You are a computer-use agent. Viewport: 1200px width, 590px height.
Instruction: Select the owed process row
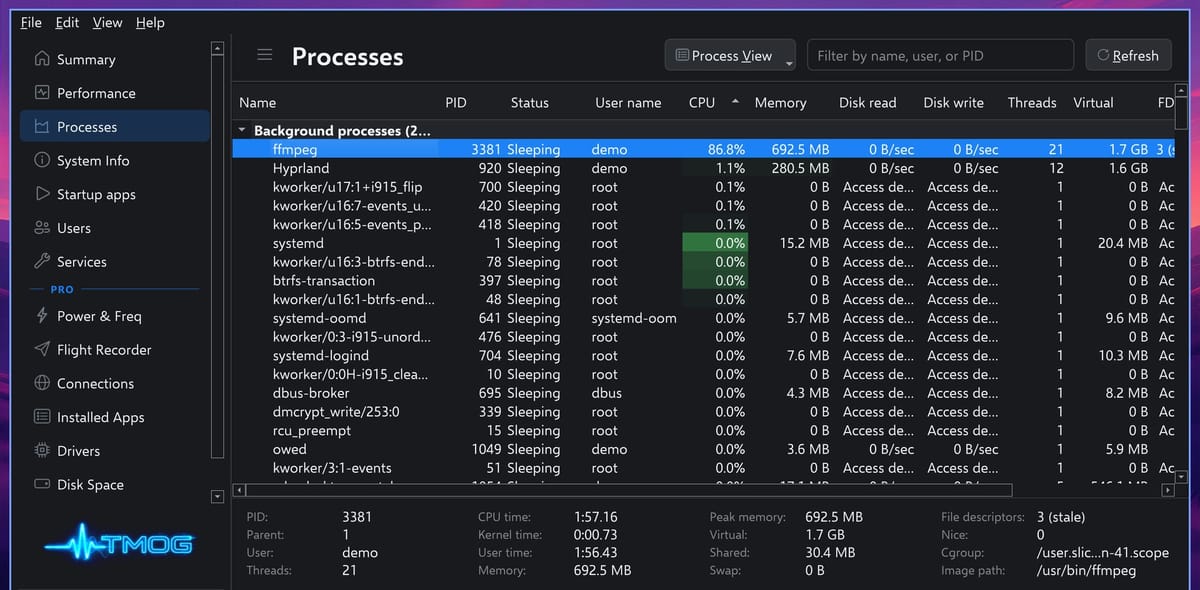click(704, 449)
